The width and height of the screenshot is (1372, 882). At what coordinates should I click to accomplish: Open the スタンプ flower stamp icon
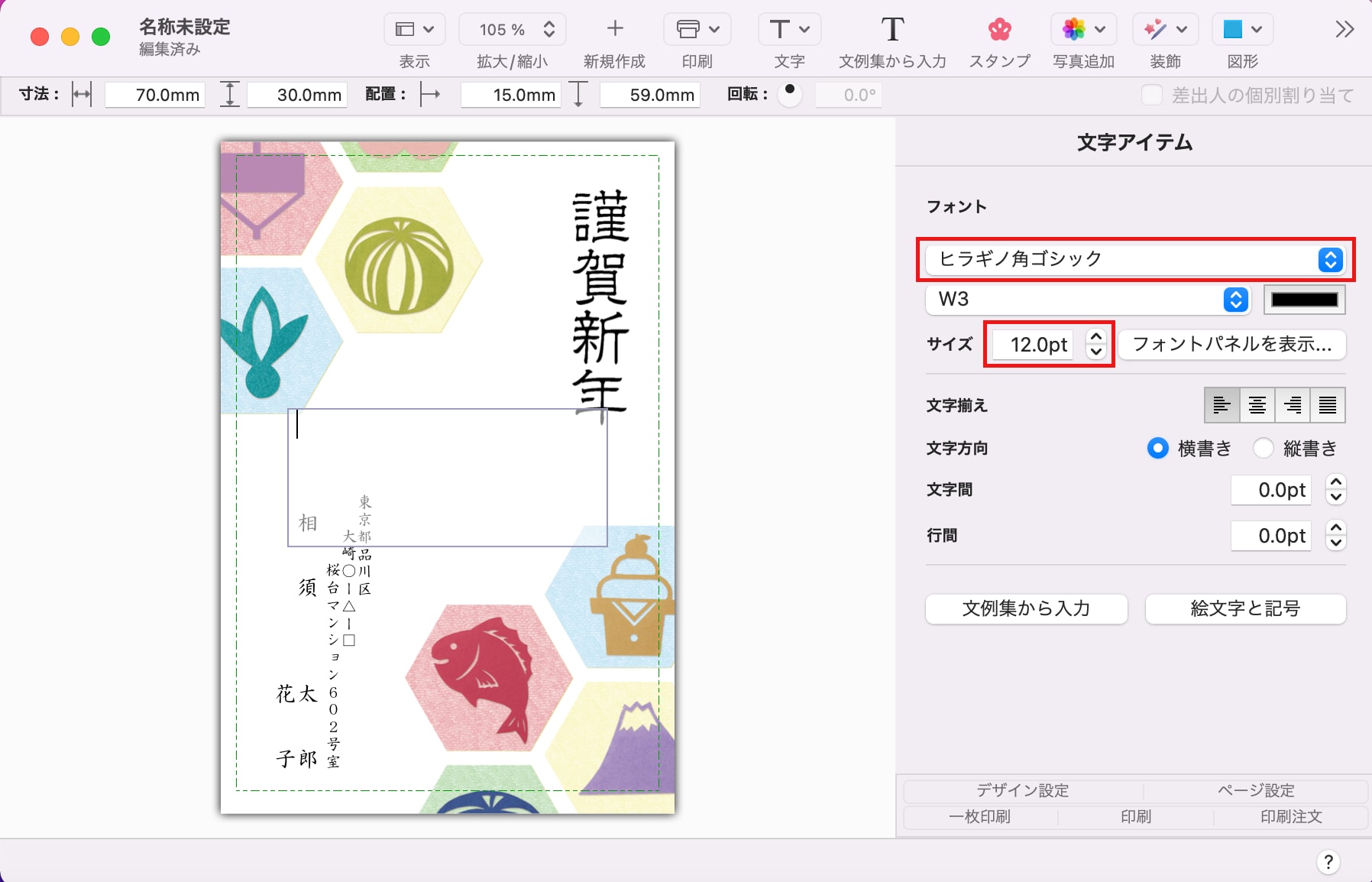pyautogui.click(x=999, y=30)
